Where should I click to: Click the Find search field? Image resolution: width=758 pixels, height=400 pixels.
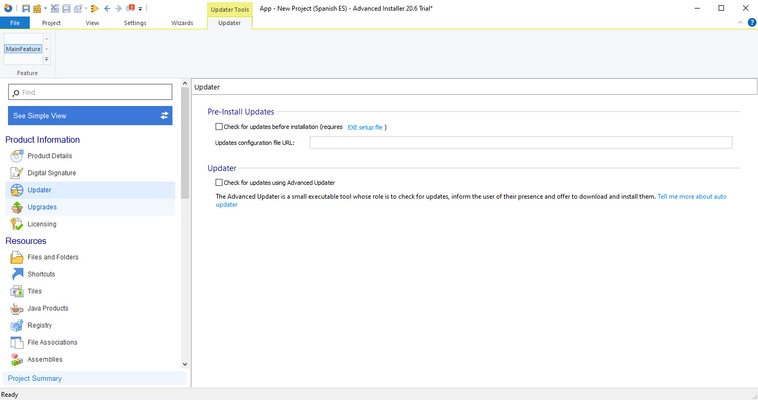click(x=90, y=92)
